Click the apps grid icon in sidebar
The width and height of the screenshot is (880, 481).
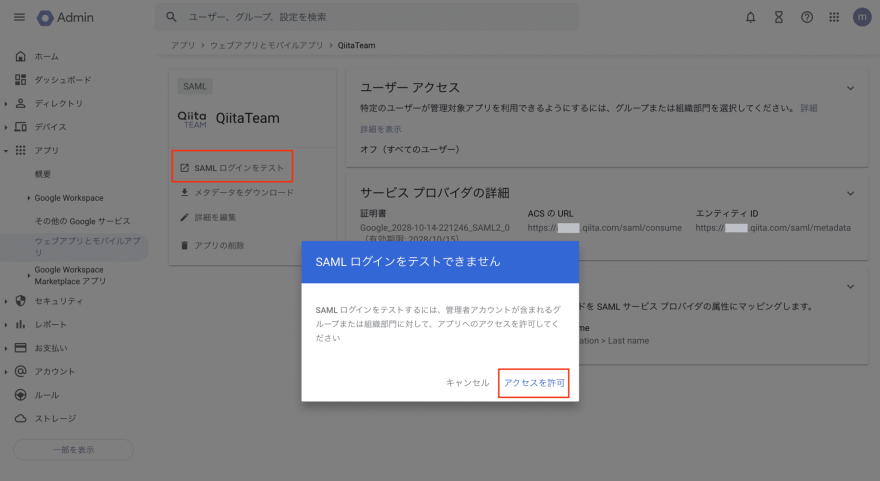[21, 150]
